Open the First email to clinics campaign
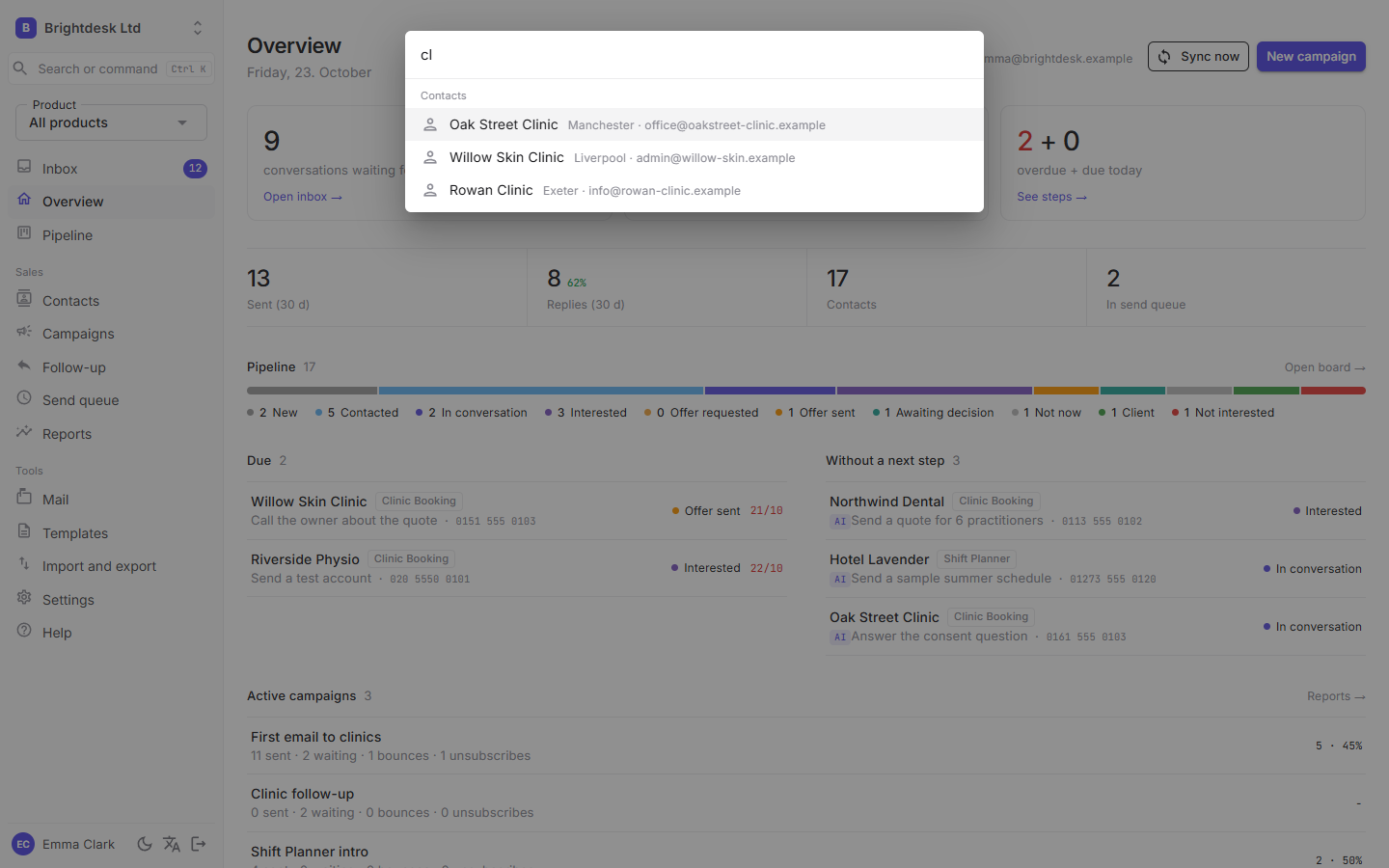Image resolution: width=1389 pixels, height=868 pixels. click(806, 746)
